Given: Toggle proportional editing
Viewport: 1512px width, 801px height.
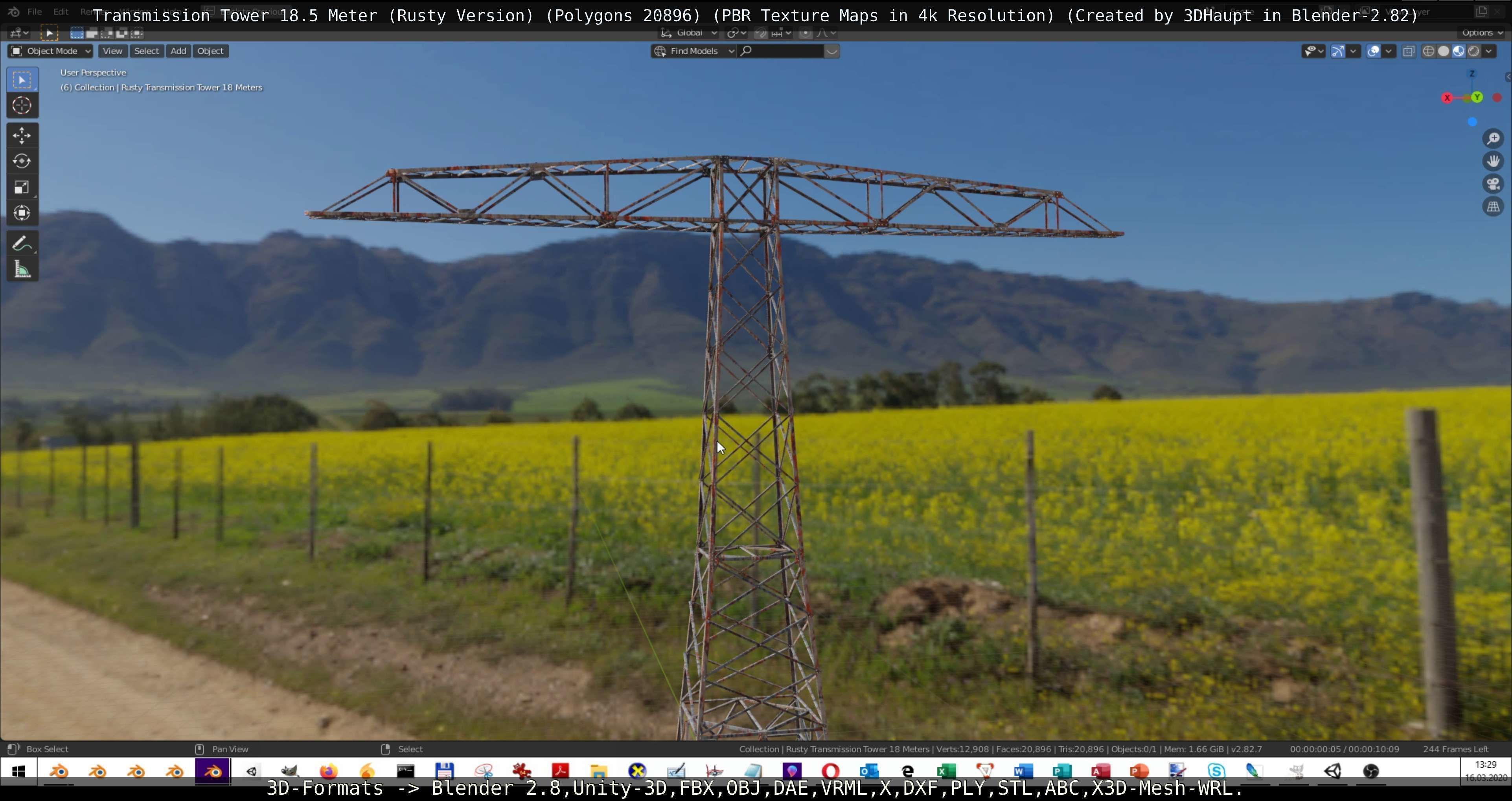Looking at the screenshot, I should coord(806,33).
